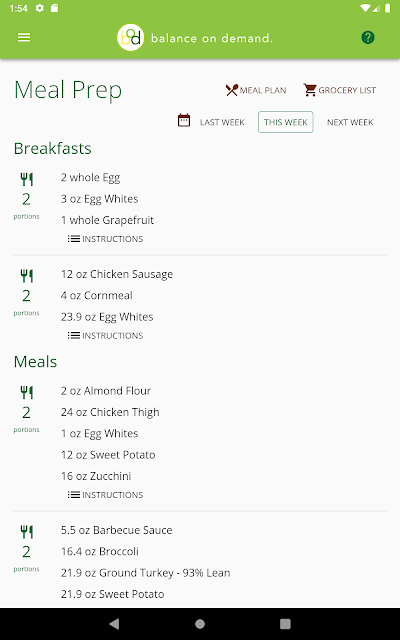Click the calendar date picker icon
This screenshot has width=400, height=640.
(184, 121)
